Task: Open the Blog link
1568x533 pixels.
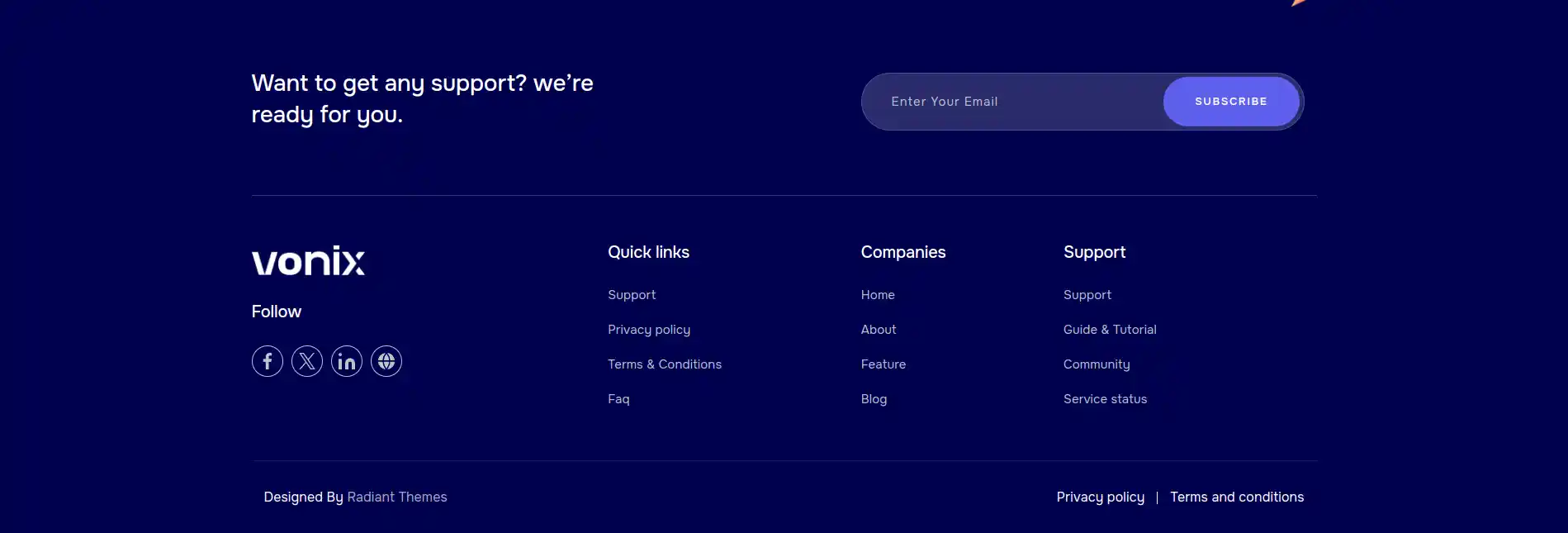Action: click(x=874, y=399)
